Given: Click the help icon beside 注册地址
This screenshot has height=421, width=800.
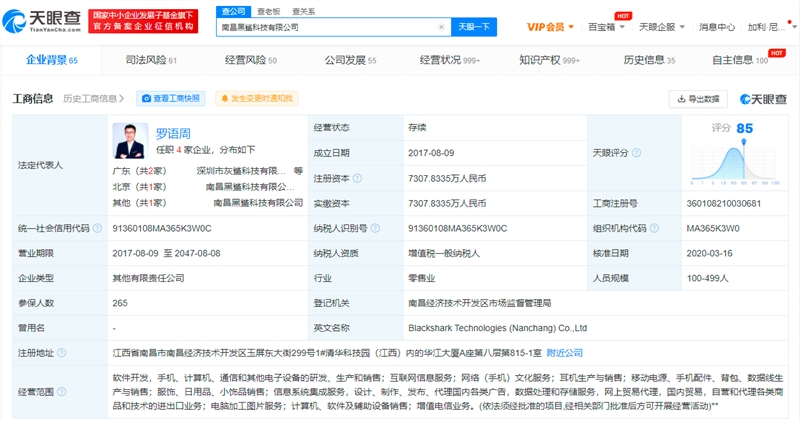Looking at the screenshot, I should coord(61,353).
